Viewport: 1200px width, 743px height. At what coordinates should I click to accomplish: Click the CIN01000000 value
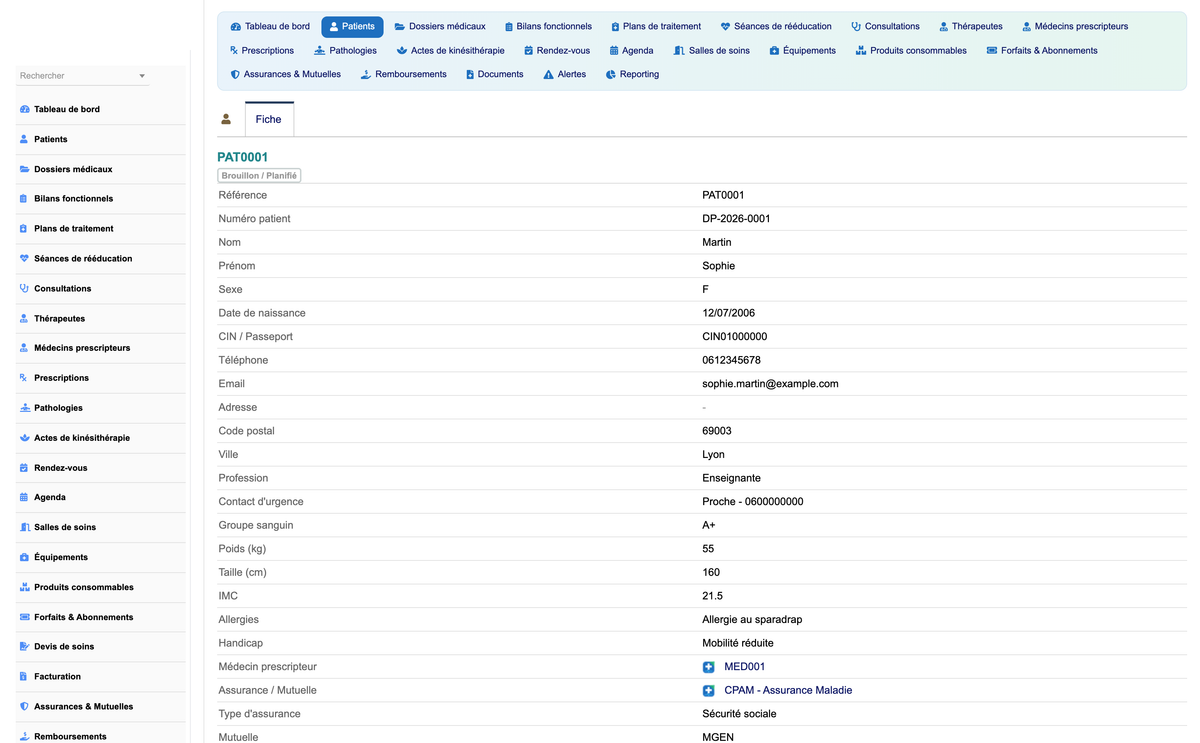735,337
